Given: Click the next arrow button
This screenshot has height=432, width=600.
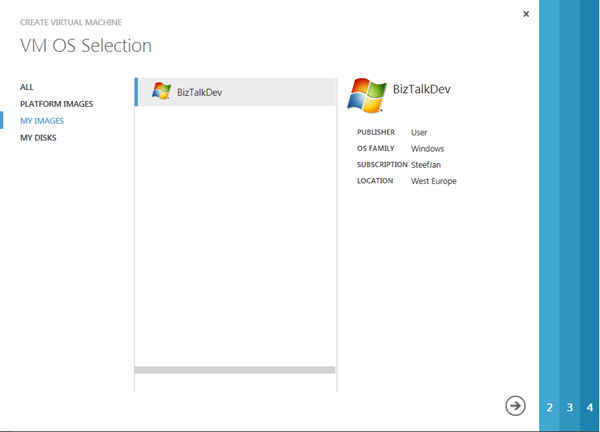Looking at the screenshot, I should pos(515,405).
